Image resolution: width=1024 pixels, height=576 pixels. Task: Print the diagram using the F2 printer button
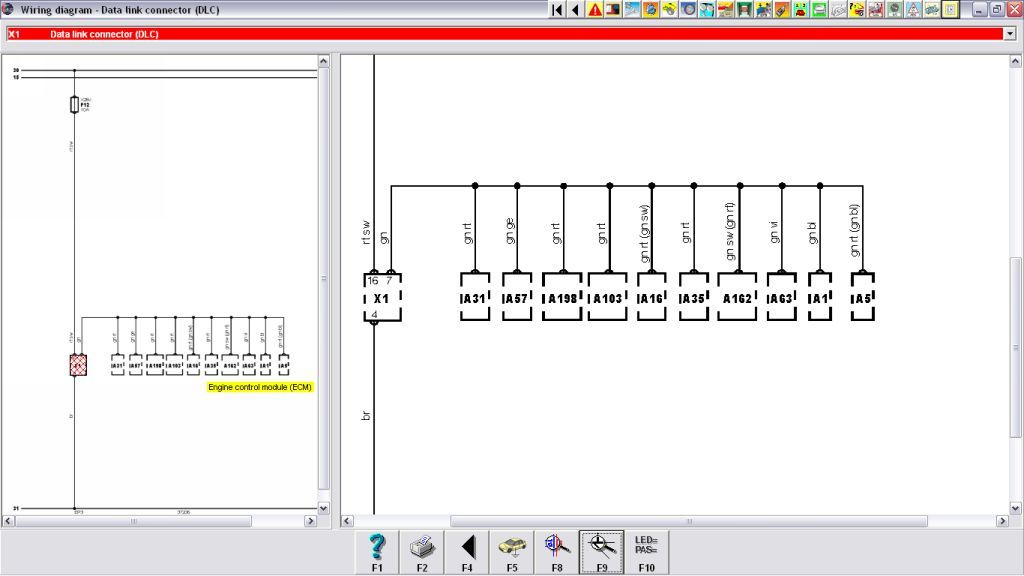pos(422,552)
